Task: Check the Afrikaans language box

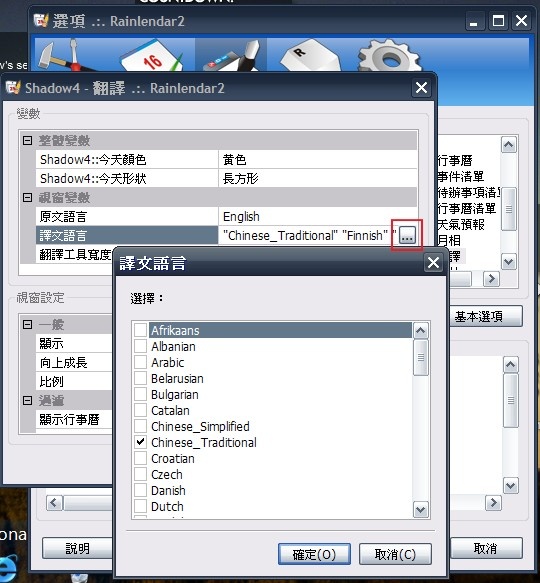Action: coord(140,330)
